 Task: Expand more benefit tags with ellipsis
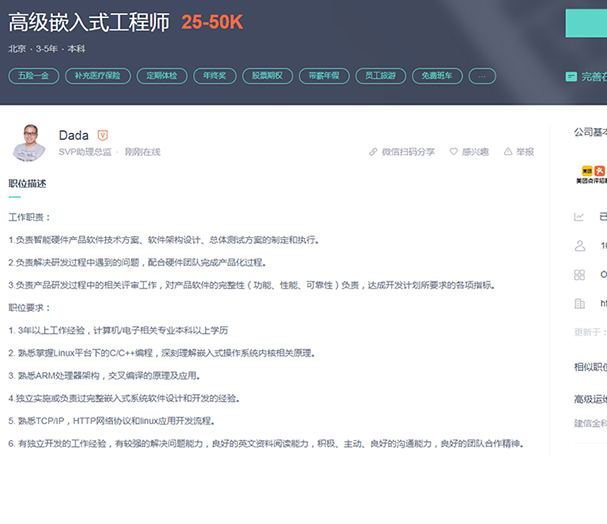coord(482,75)
